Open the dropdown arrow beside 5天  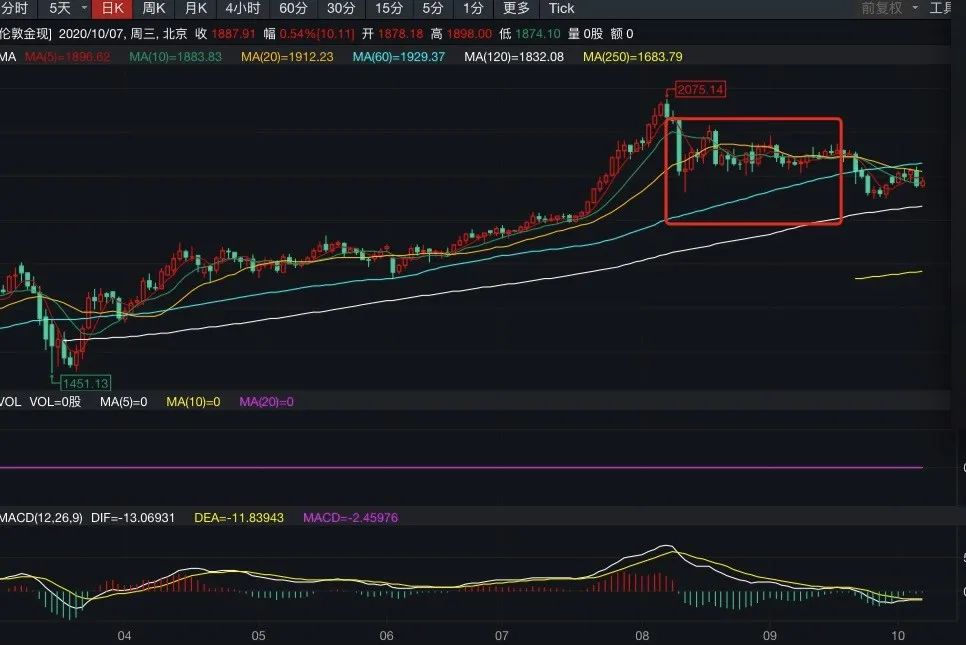coord(84,8)
